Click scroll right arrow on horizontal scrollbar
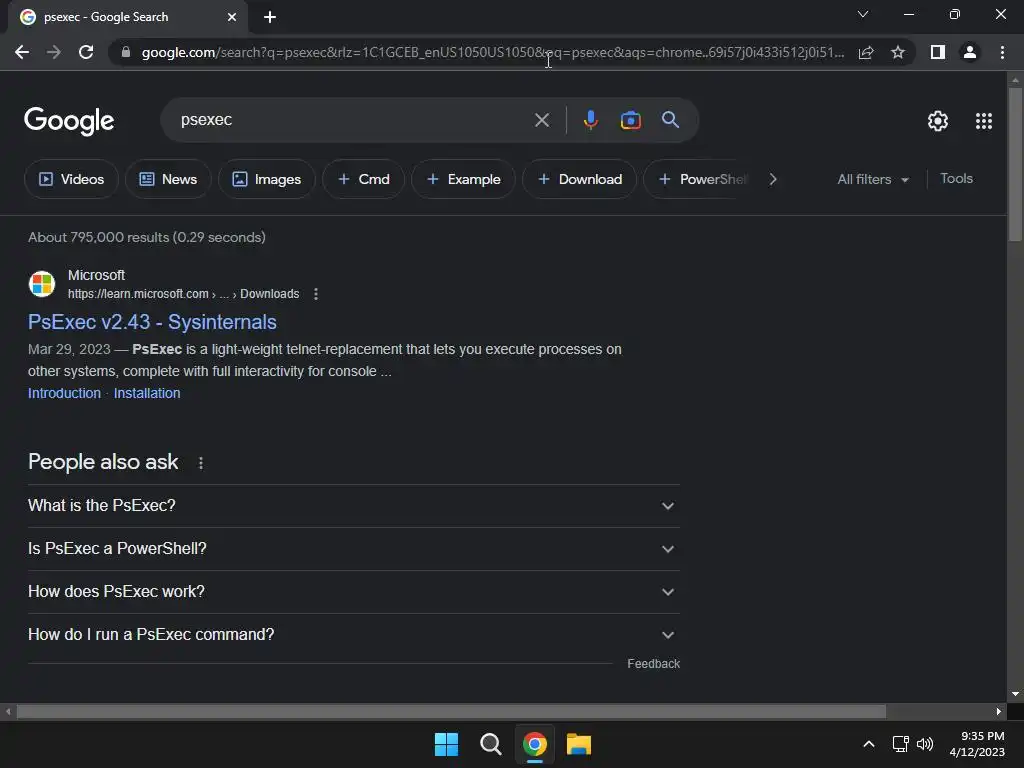Viewport: 1024px width, 768px height. tap(999, 711)
